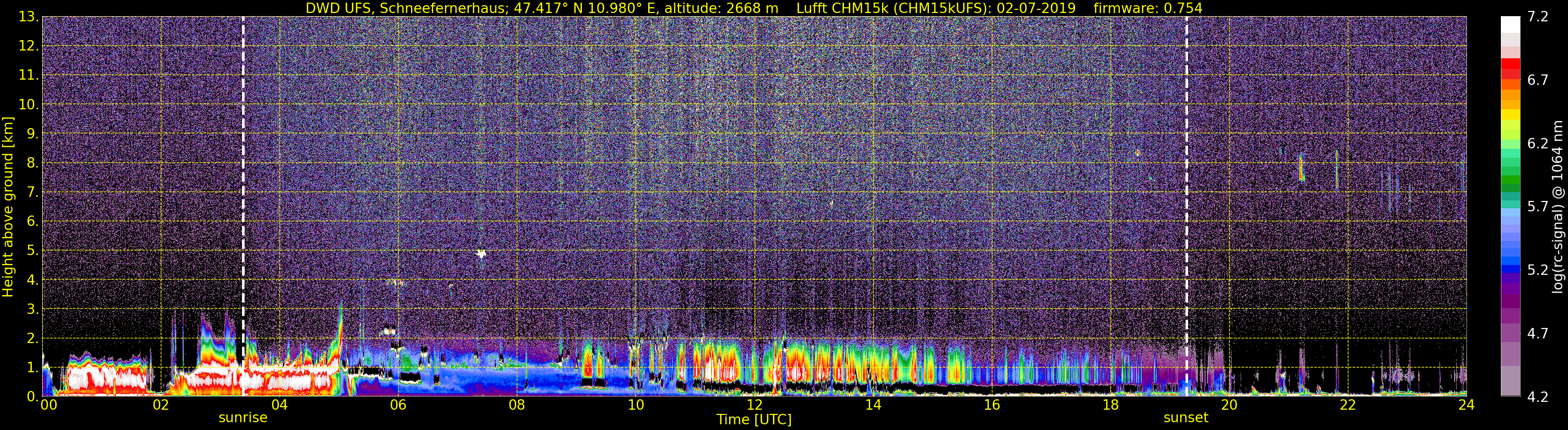Click the height tick label '11.'
Viewport: 1568px width, 430px height.
point(29,75)
